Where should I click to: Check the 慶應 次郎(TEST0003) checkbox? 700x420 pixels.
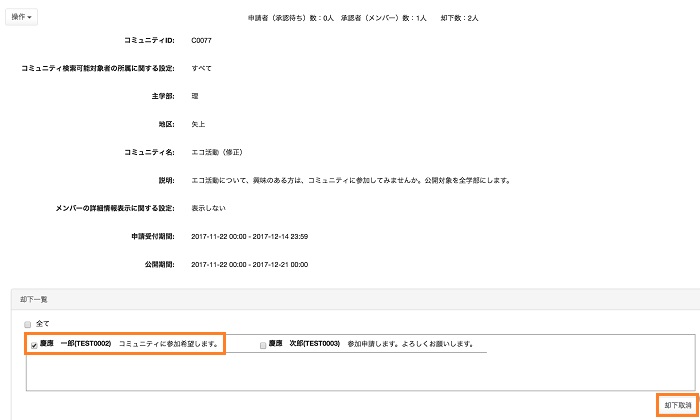[x=263, y=345]
